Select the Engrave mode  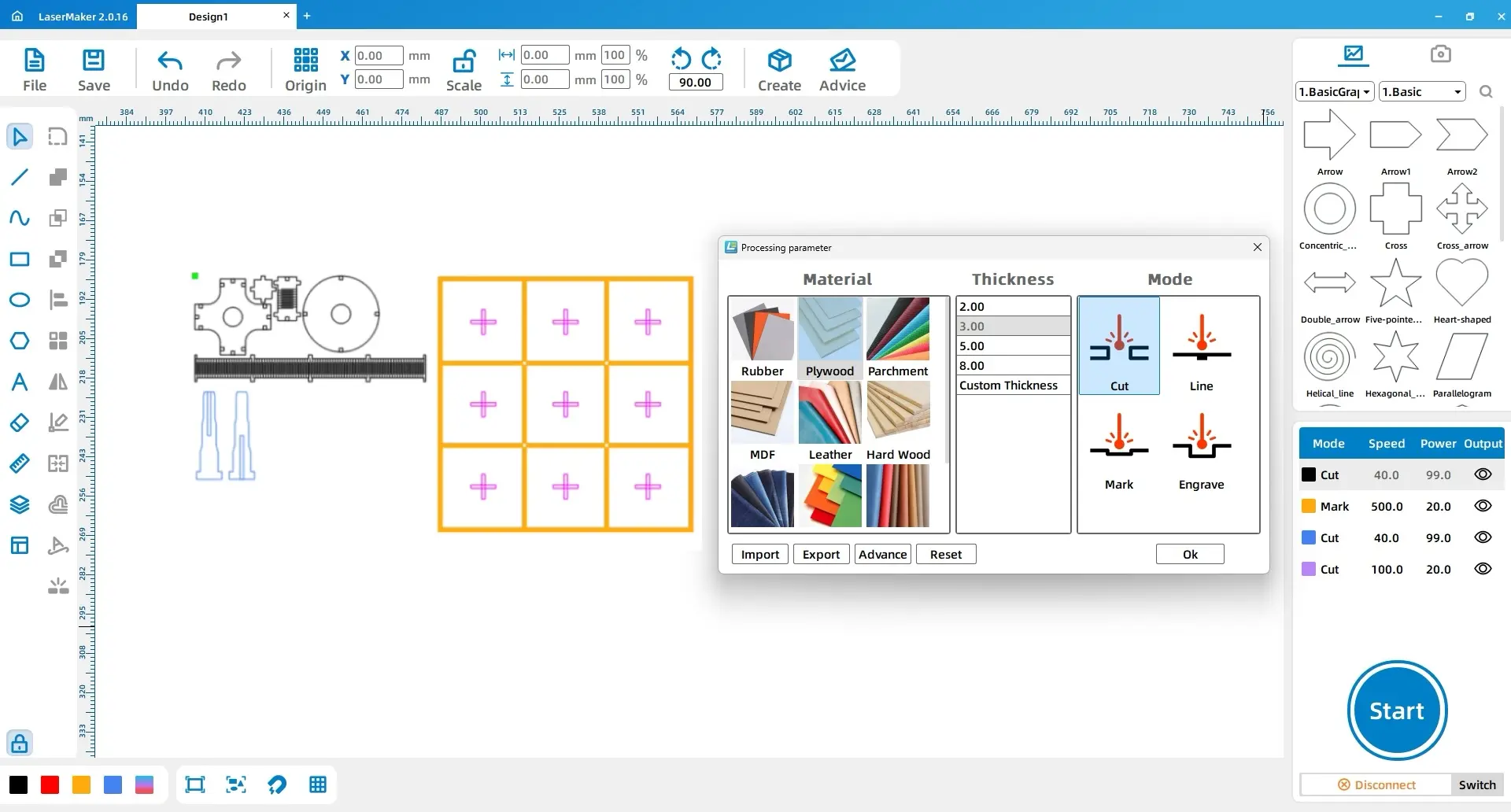(x=1201, y=452)
